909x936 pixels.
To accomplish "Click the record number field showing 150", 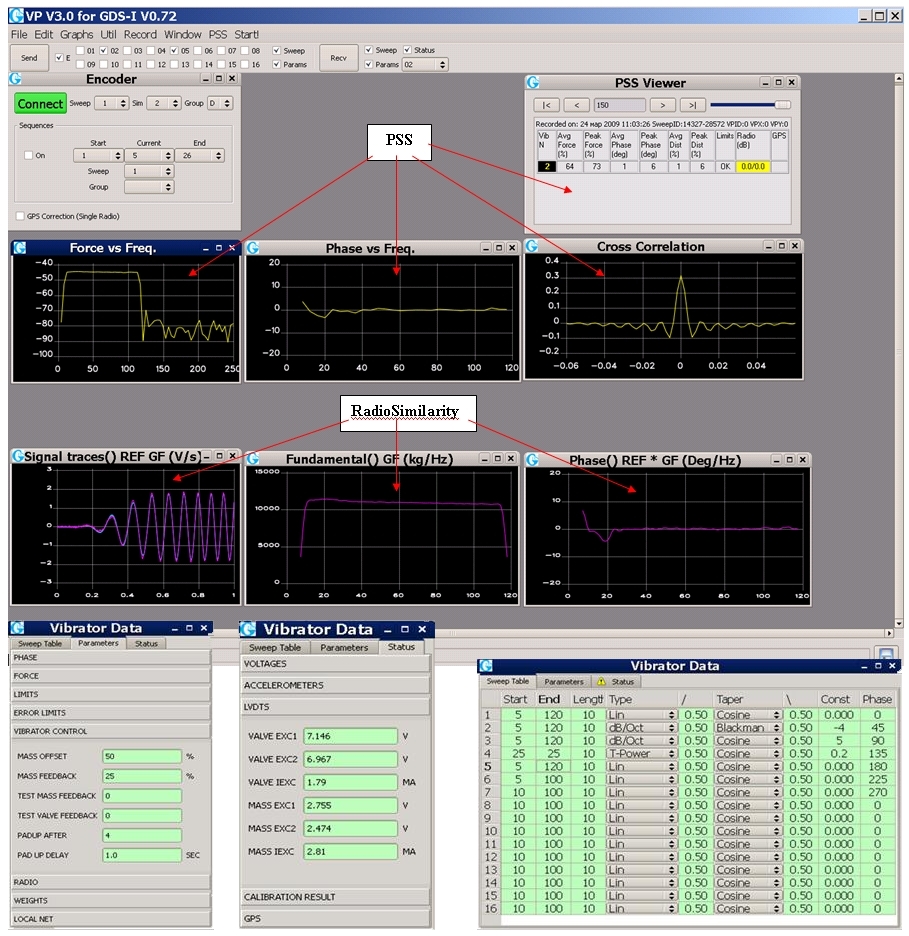I will pos(620,105).
